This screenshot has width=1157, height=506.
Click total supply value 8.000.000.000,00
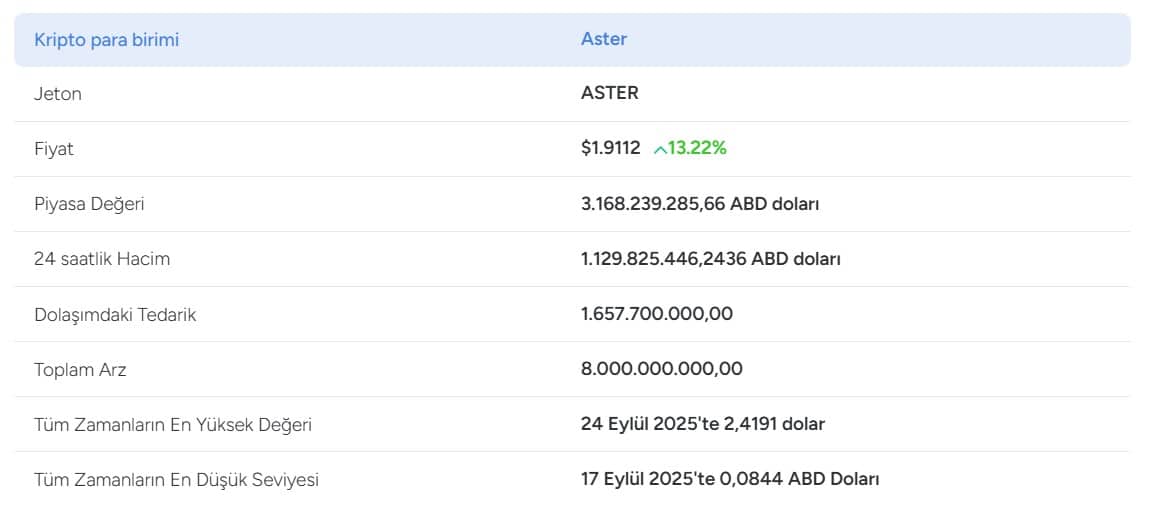[x=661, y=369]
